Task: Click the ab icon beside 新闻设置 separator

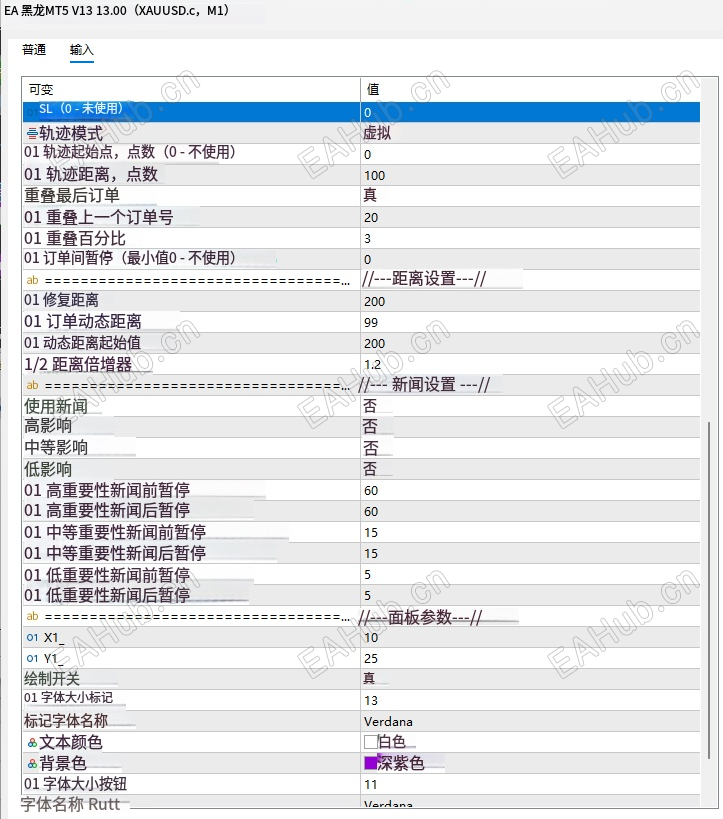Action: pos(32,385)
